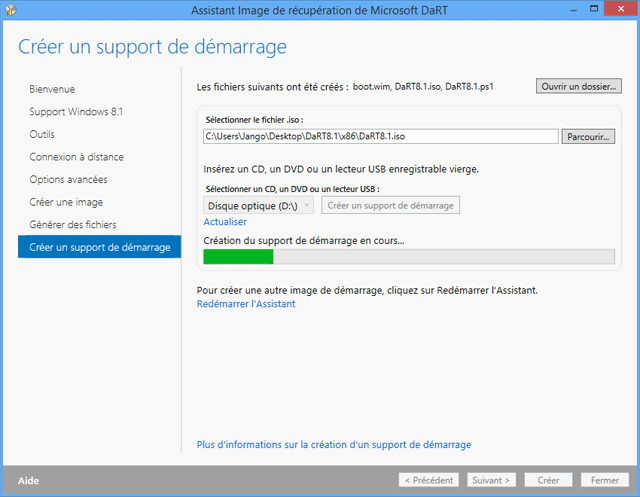Click the Ouvrir un dossier button

click(580, 87)
